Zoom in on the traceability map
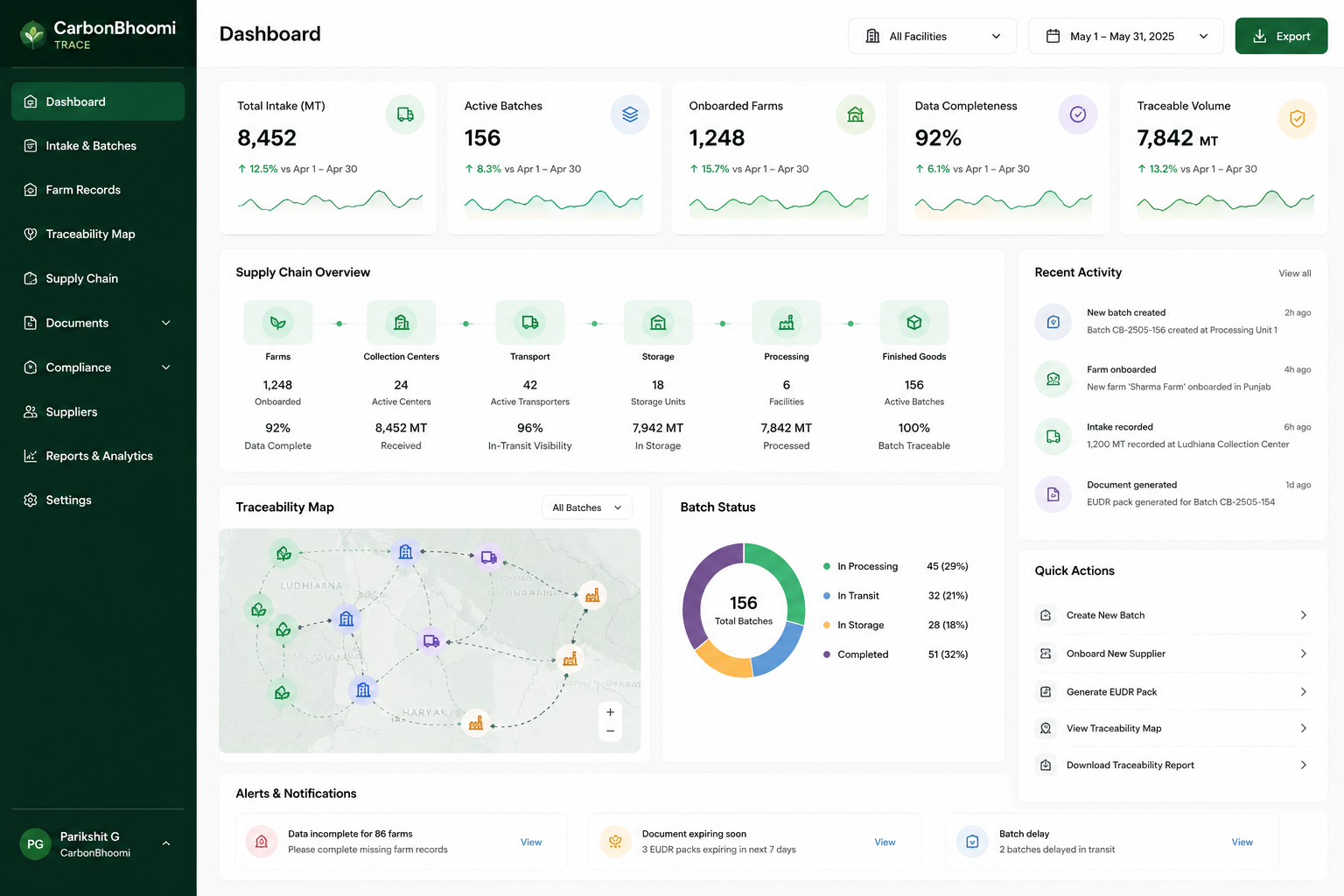The image size is (1344, 896). pos(611,712)
